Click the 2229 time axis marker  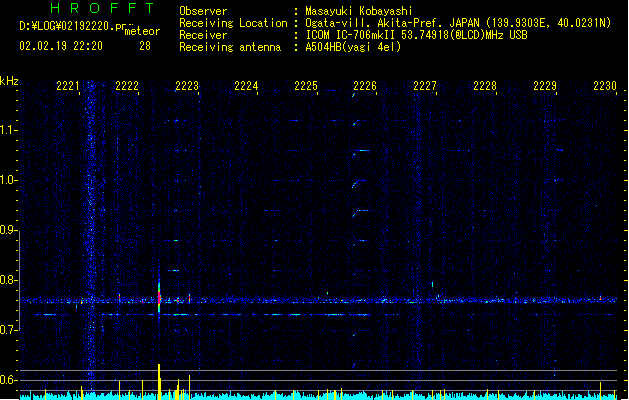pyautogui.click(x=545, y=86)
